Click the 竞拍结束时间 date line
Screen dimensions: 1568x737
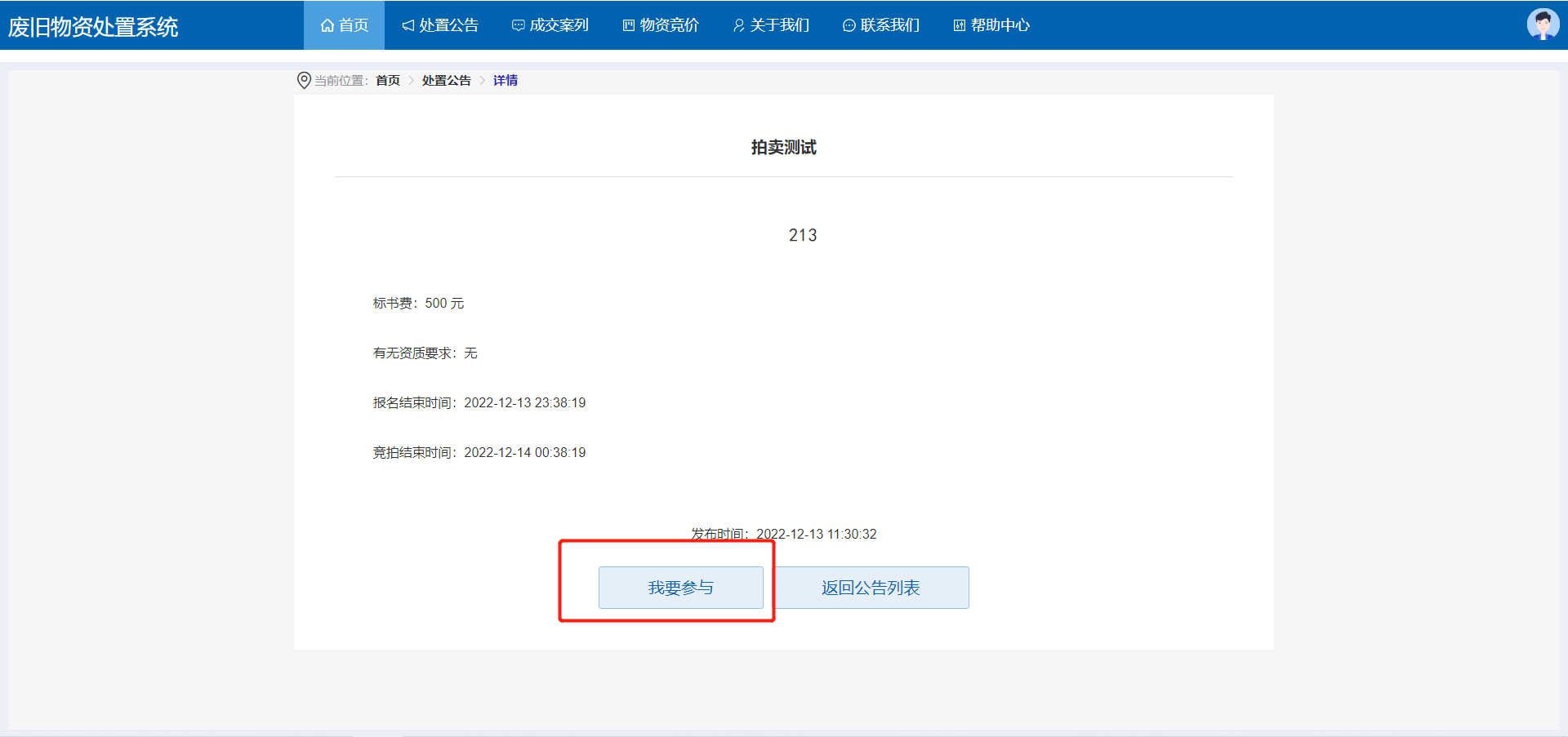pyautogui.click(x=479, y=452)
